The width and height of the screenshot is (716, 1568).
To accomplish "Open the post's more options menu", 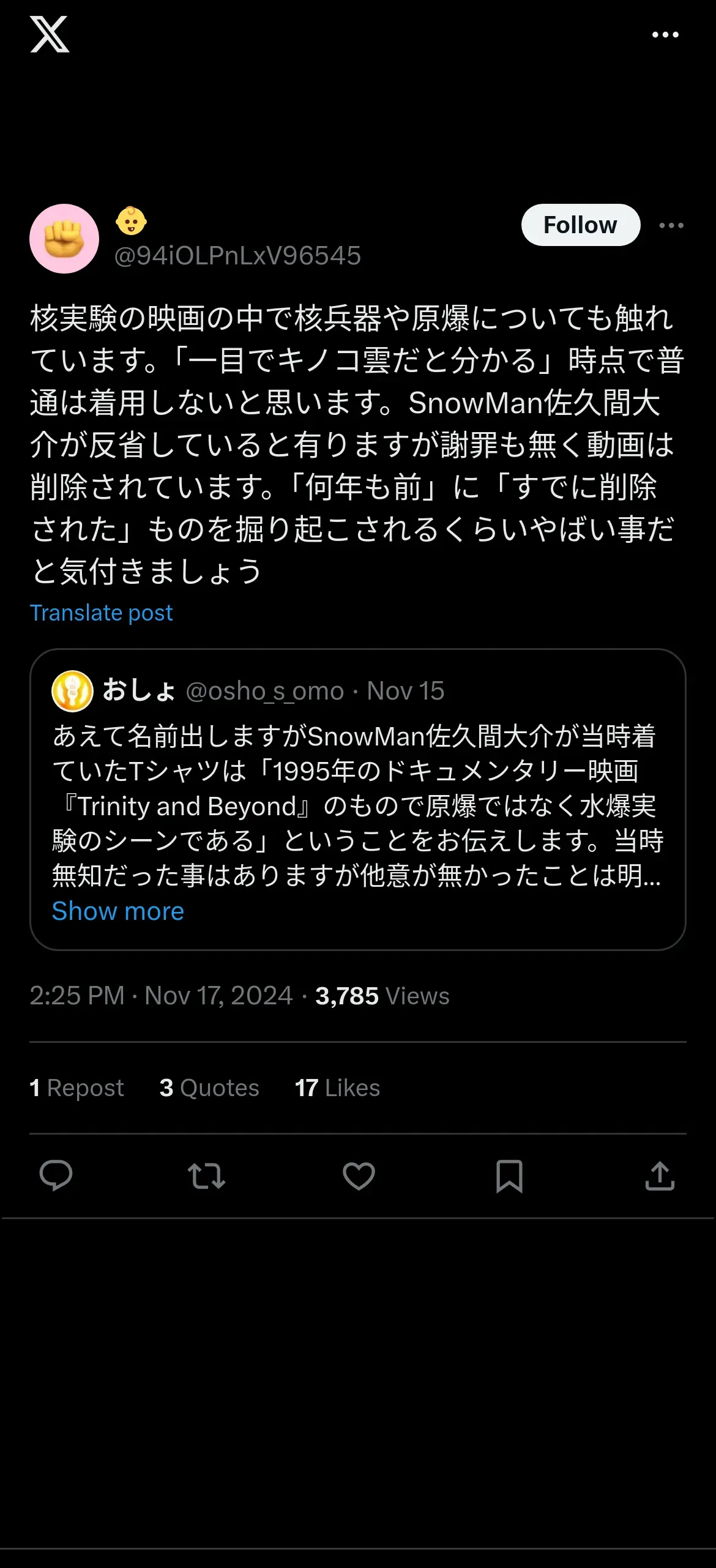I will coord(671,225).
